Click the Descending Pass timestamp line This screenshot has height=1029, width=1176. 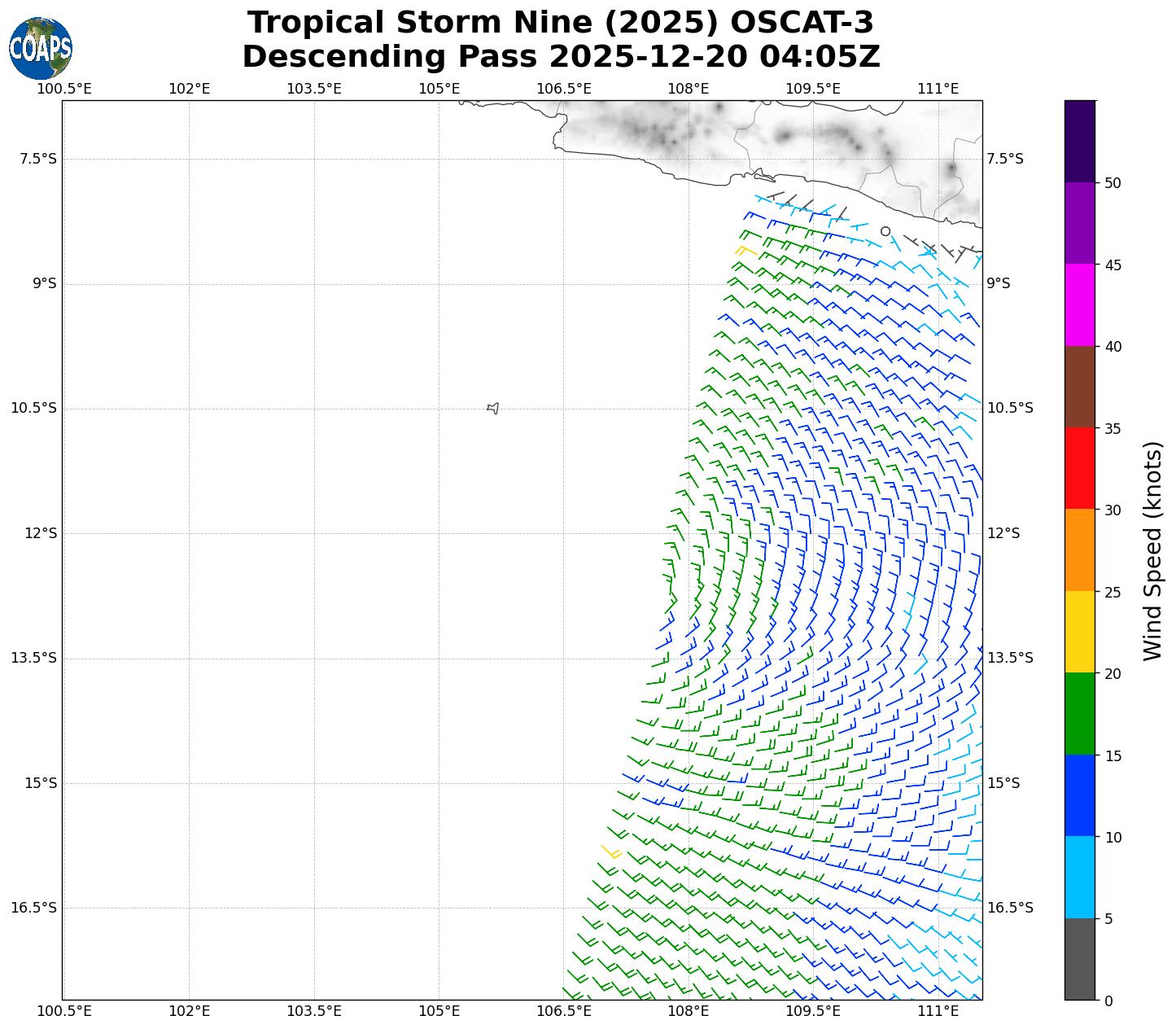point(561,57)
